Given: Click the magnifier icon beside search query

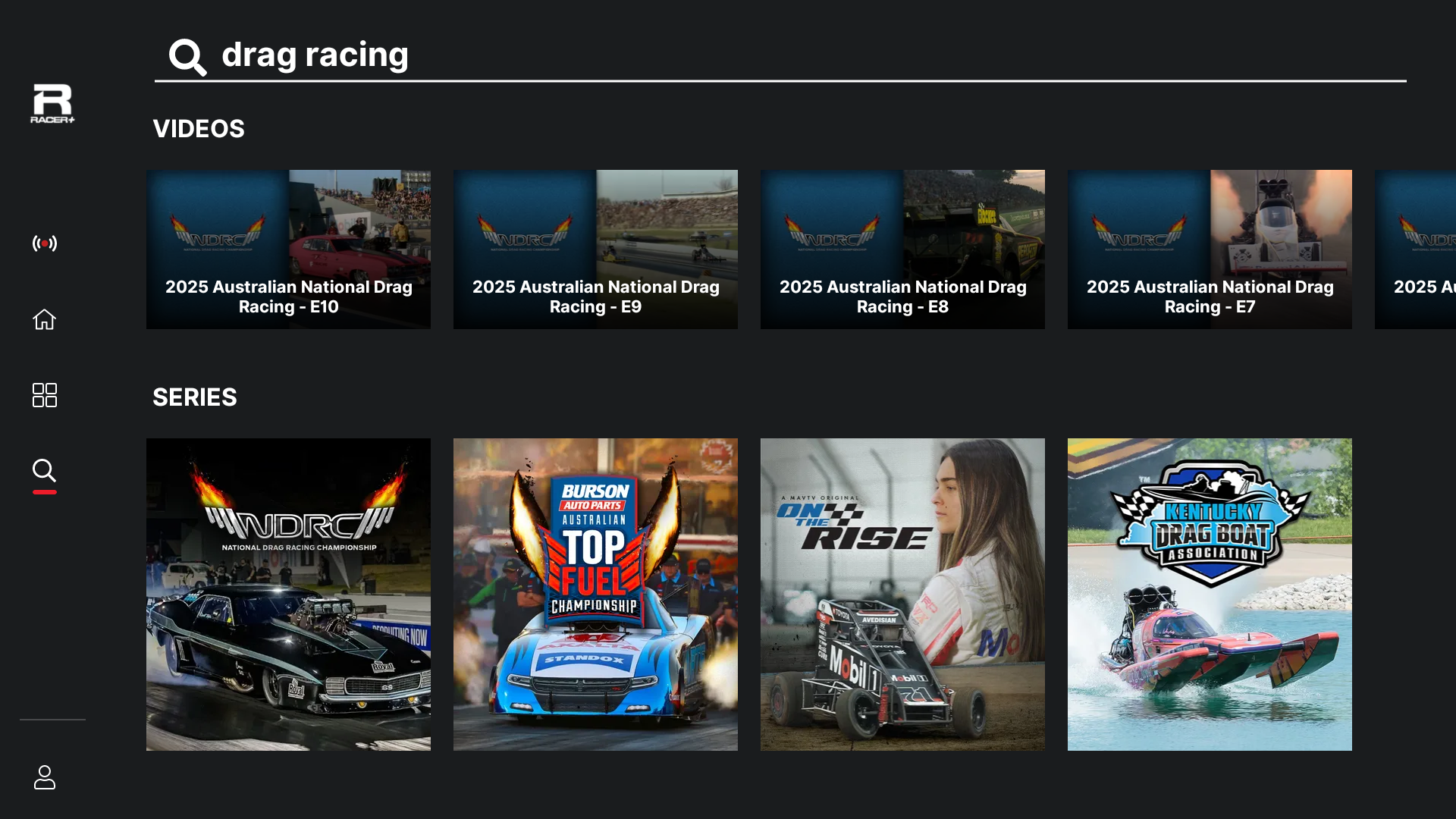Looking at the screenshot, I should (187, 57).
